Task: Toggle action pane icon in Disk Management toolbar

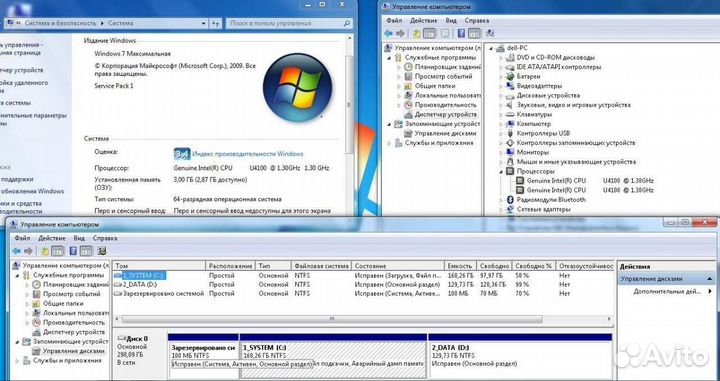Action: 86,251
